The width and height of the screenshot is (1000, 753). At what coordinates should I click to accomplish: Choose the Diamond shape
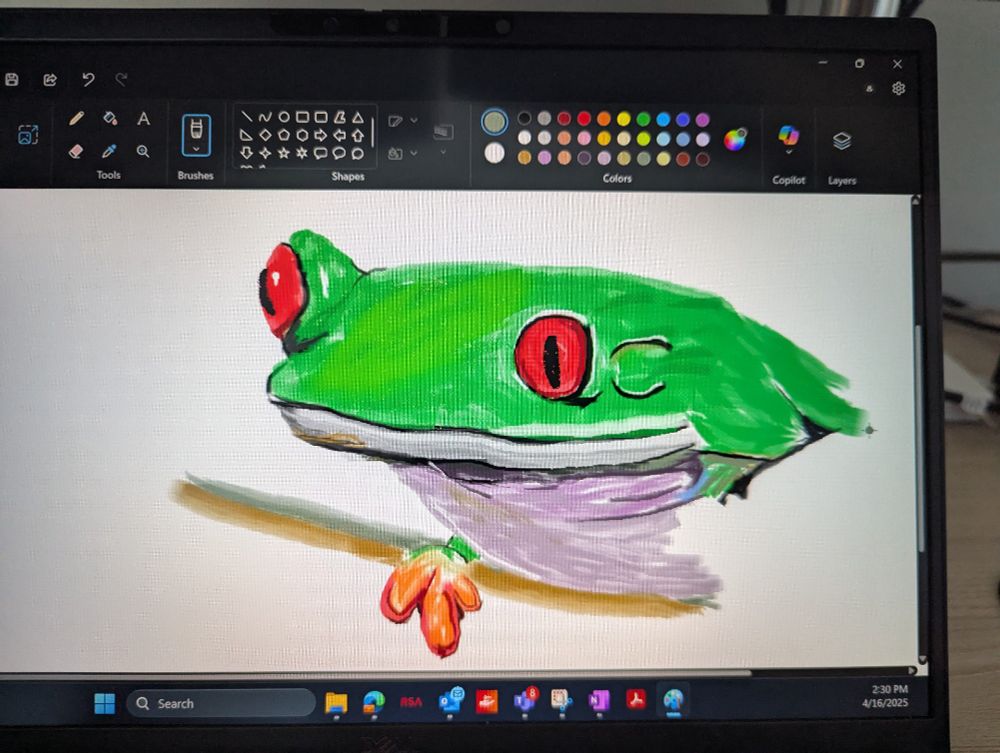click(265, 135)
